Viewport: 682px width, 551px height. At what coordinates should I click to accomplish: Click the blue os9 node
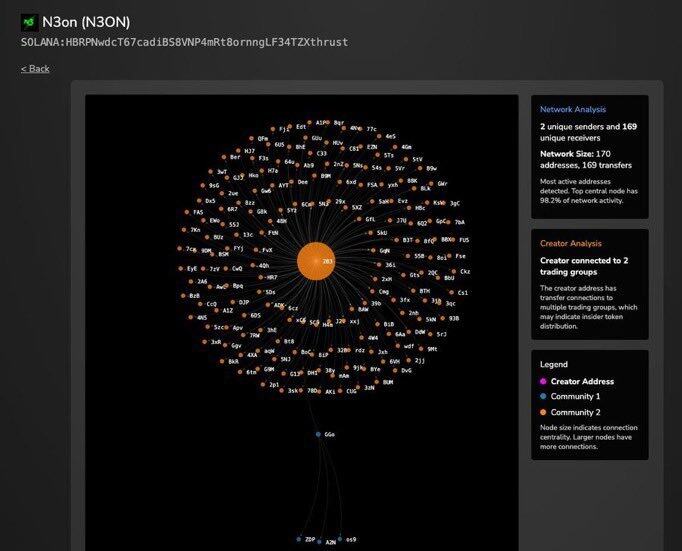point(340,539)
